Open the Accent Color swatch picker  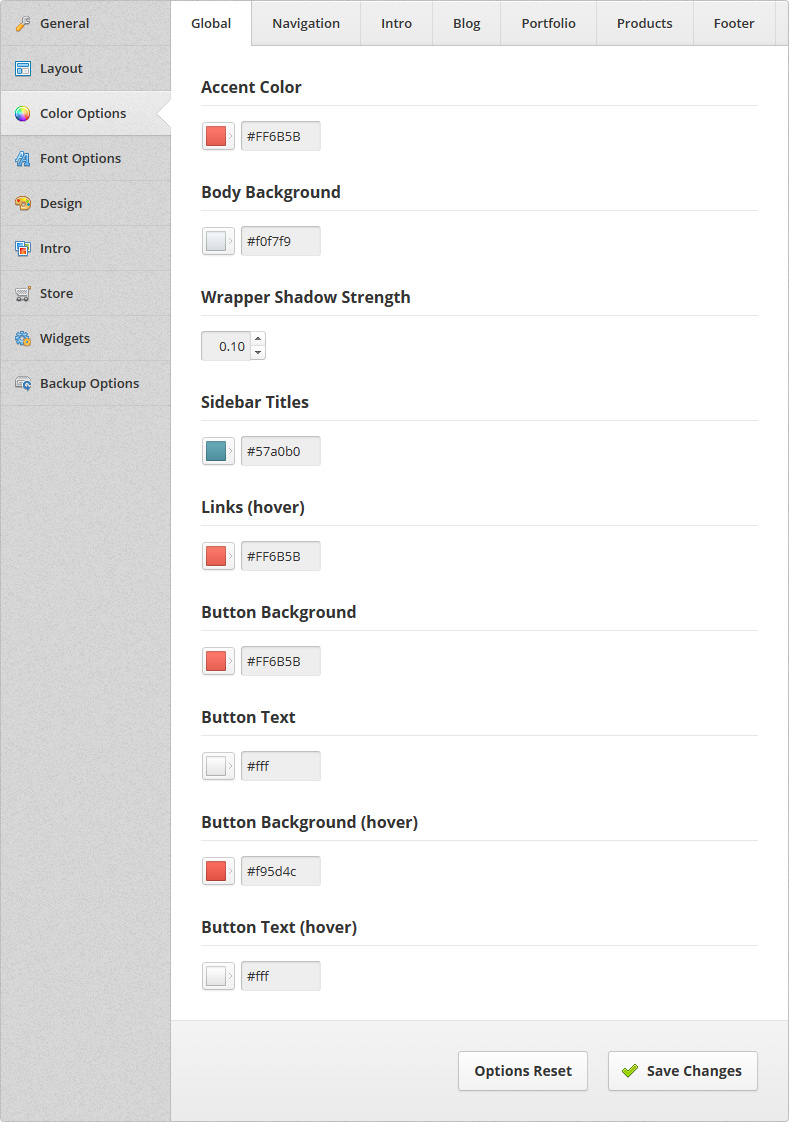tap(218, 136)
